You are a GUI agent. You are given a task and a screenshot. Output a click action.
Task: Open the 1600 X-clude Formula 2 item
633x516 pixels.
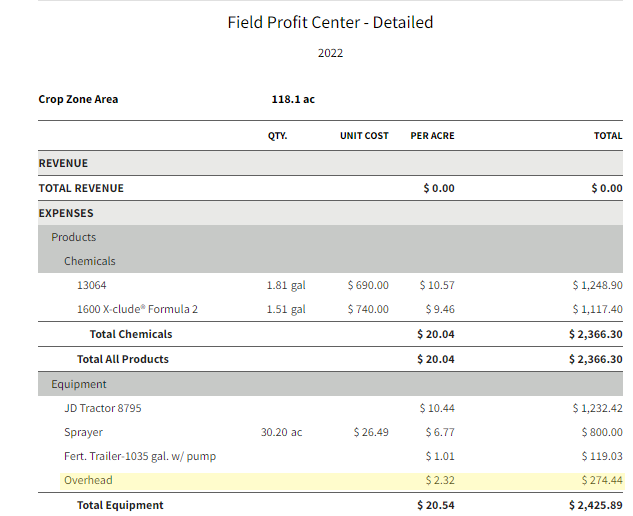137,309
